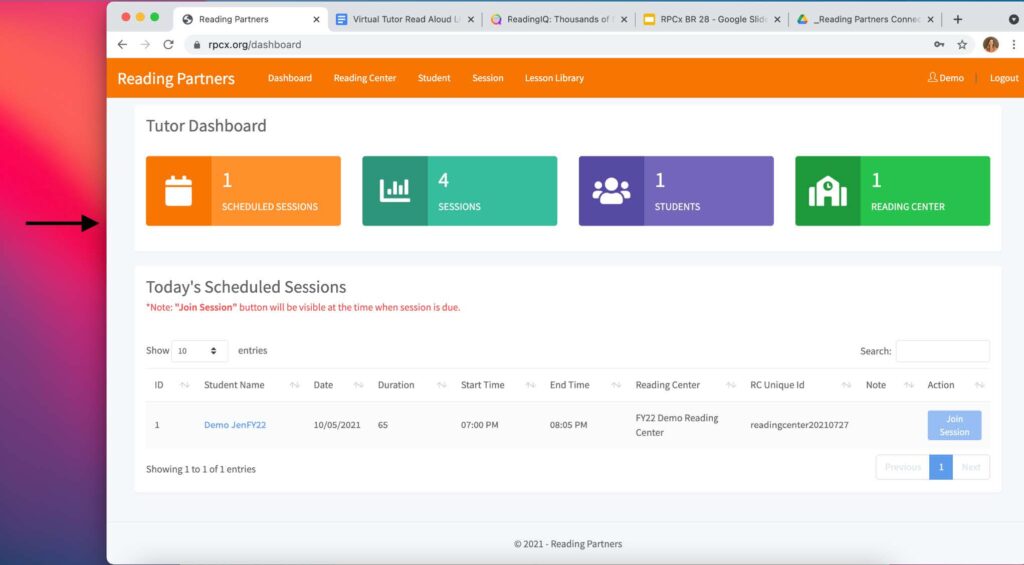The width and height of the screenshot is (1024, 565).
Task: Open Demo JenFY22 student link
Action: [x=235, y=425]
